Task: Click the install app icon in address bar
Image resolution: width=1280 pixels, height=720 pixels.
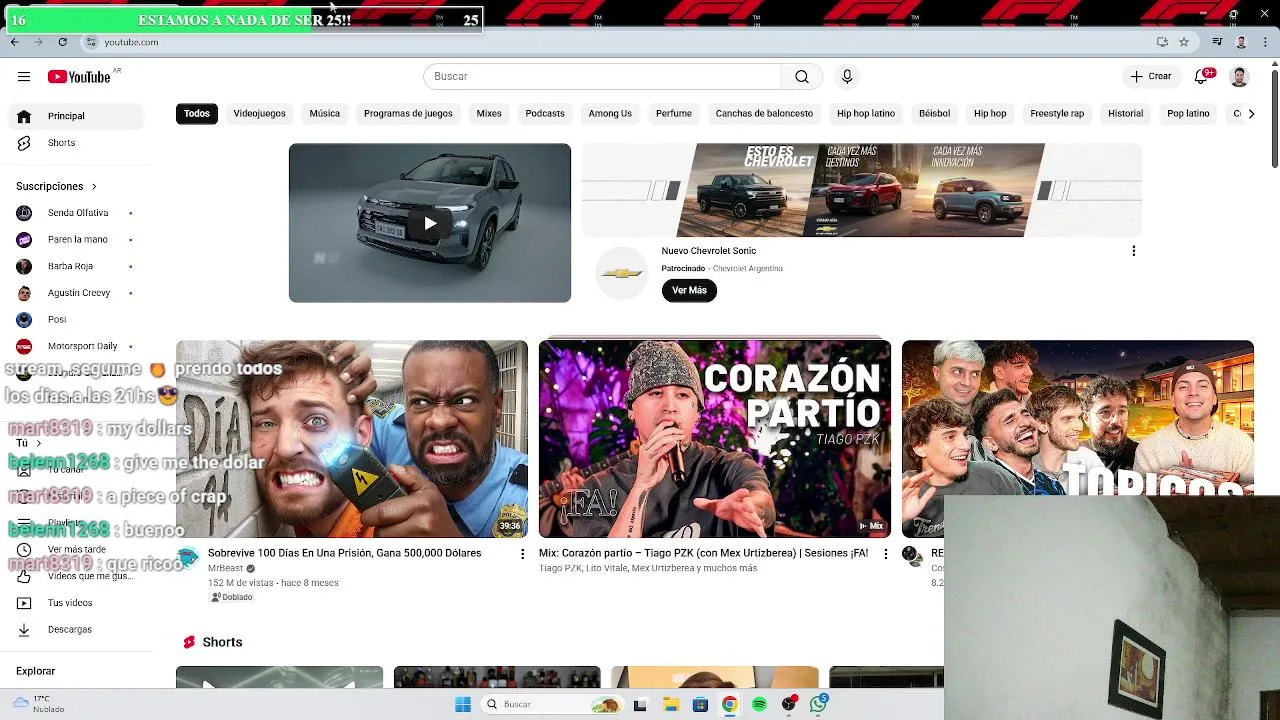Action: click(1162, 42)
